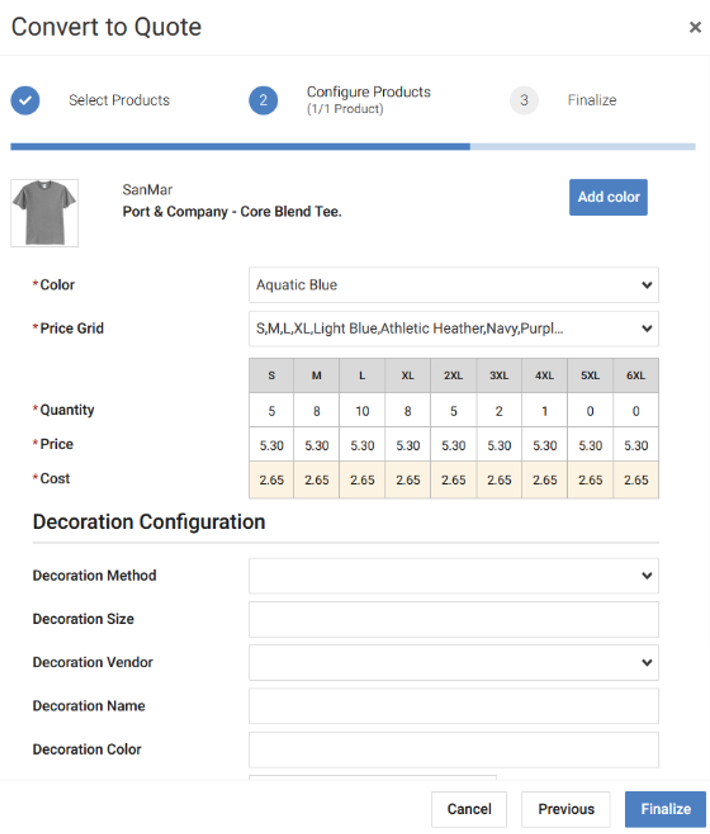This screenshot has width=710, height=834.
Task: Close the Convert to Quote dialog
Action: pos(695,27)
